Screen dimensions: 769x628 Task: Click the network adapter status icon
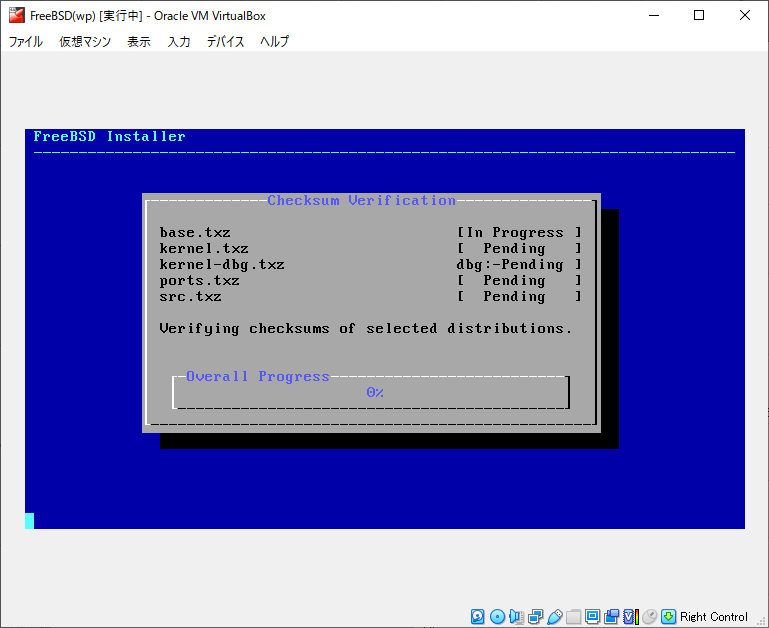pyautogui.click(x=536, y=616)
